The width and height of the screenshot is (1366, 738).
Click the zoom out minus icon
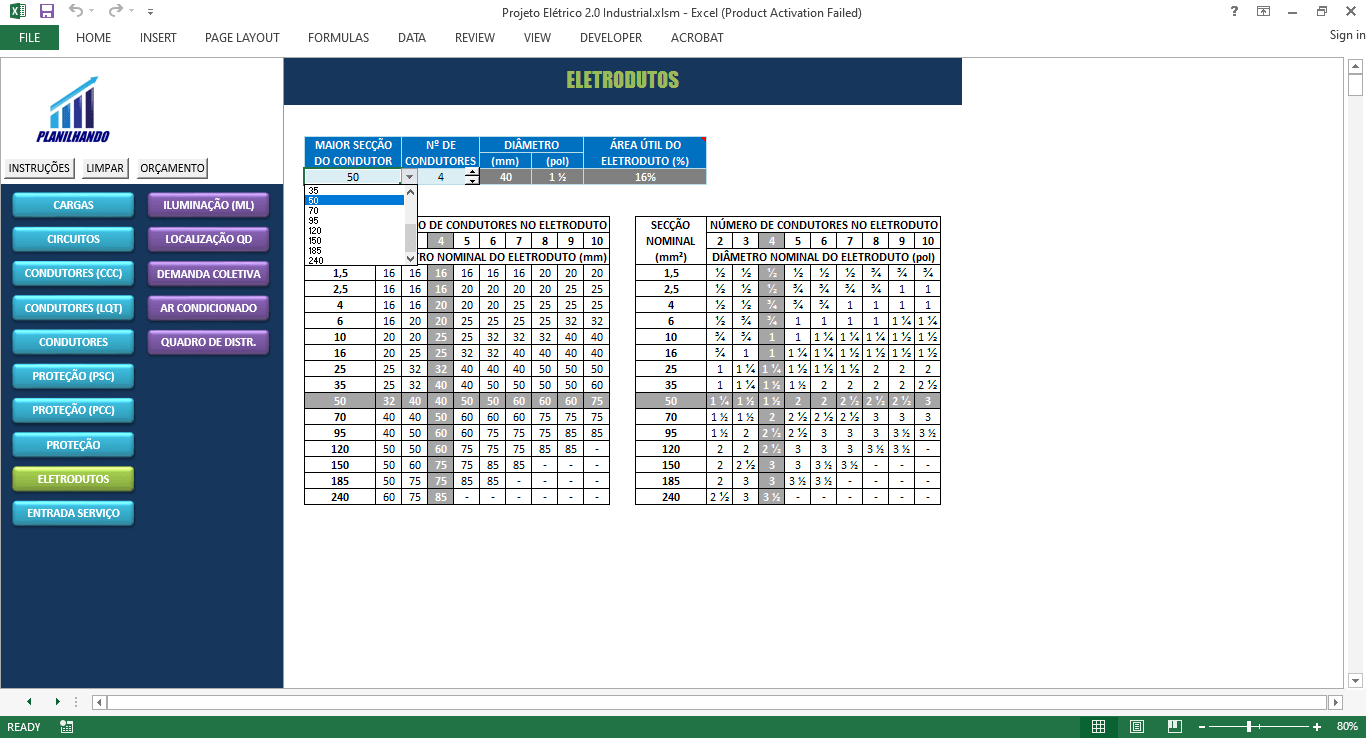tap(1202, 727)
